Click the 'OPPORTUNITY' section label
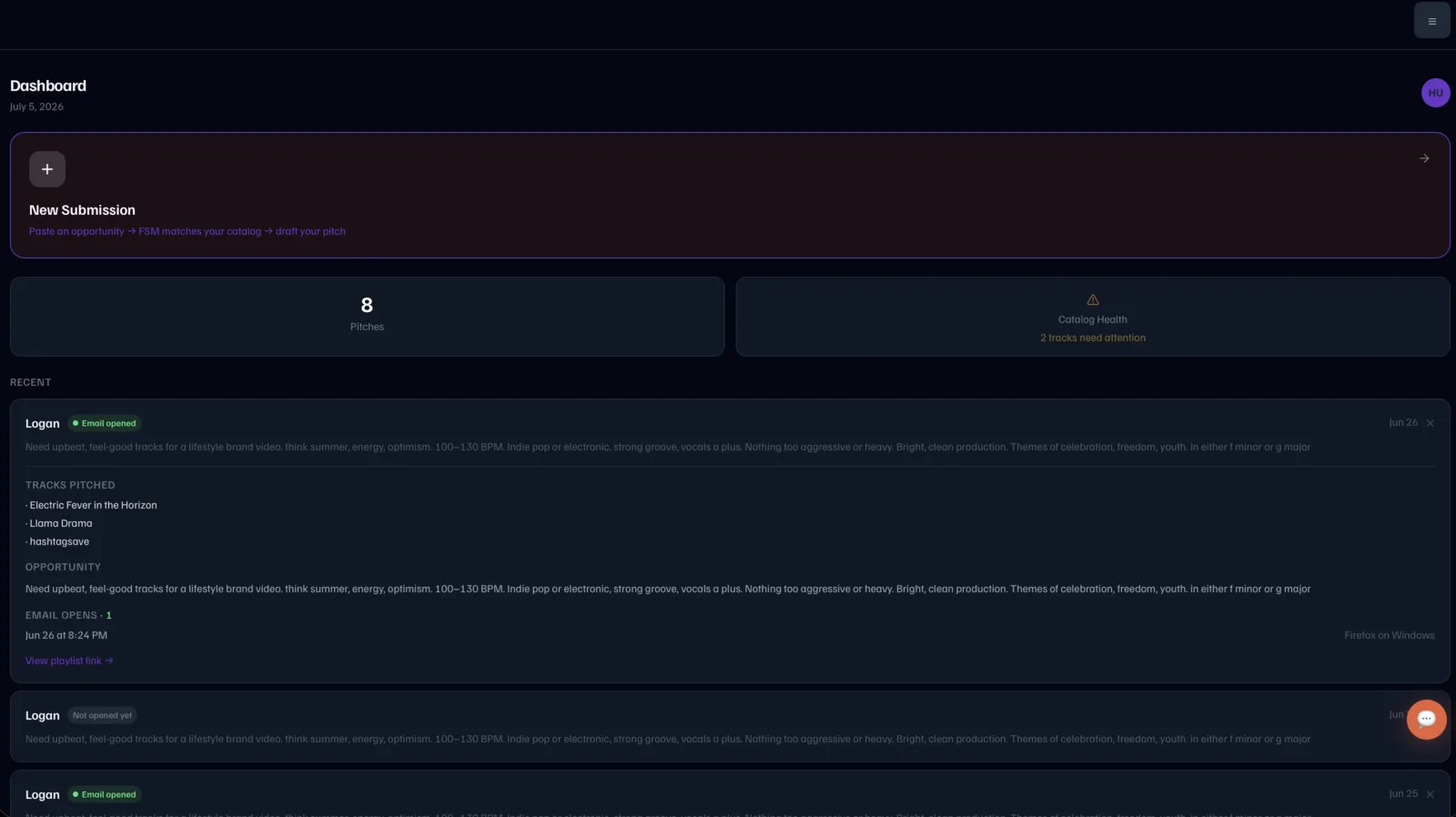Viewport: 1456px width, 817px height. [x=63, y=567]
